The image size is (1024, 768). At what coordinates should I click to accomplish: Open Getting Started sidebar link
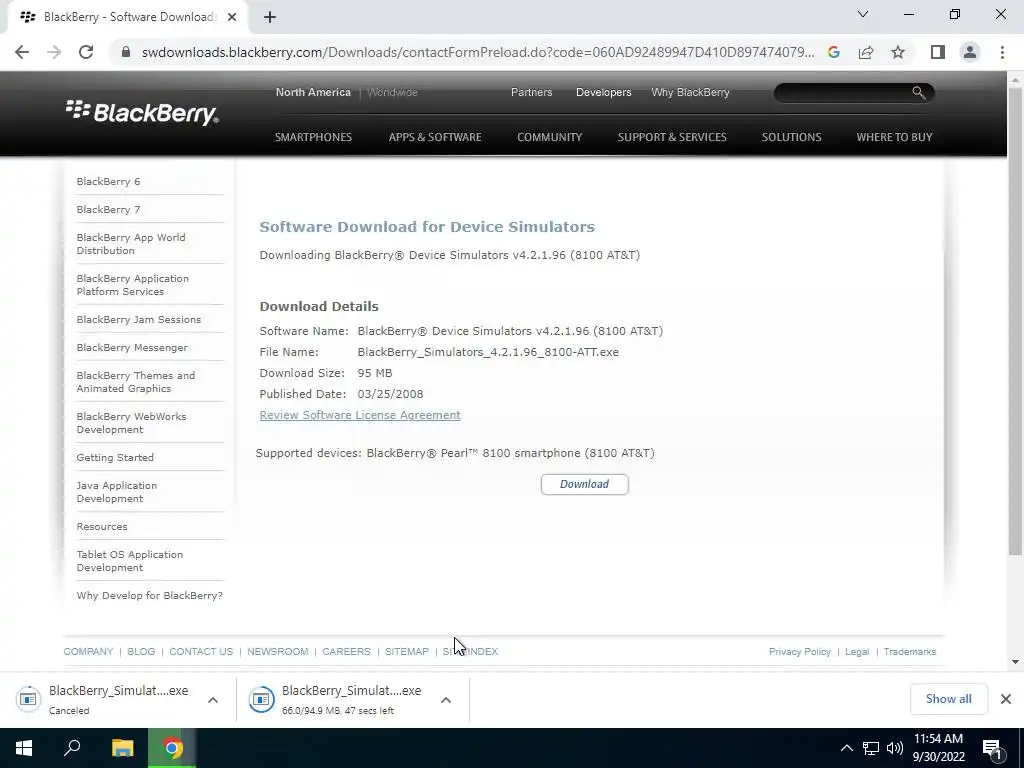[x=115, y=457]
